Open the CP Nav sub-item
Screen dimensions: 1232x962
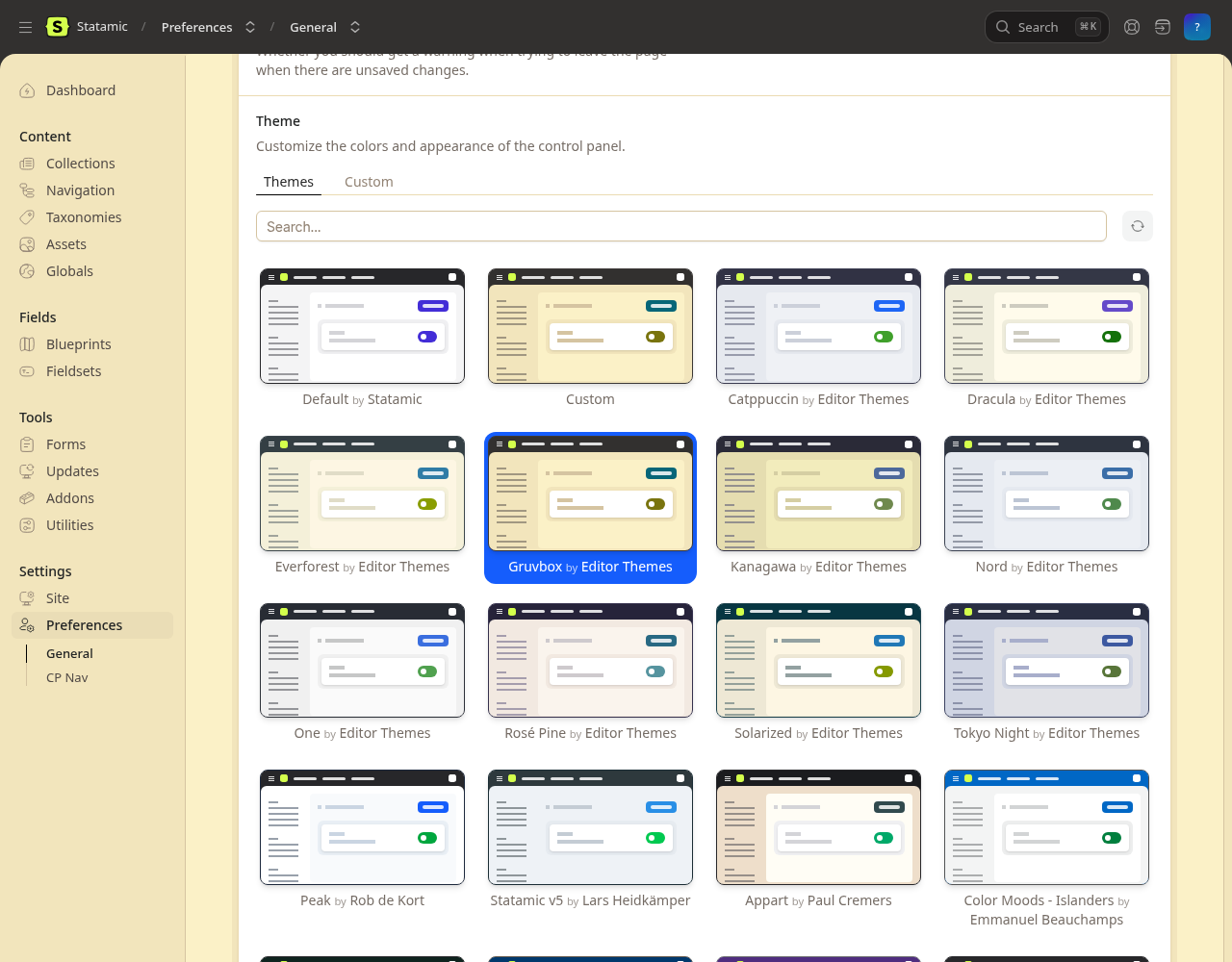click(x=67, y=677)
